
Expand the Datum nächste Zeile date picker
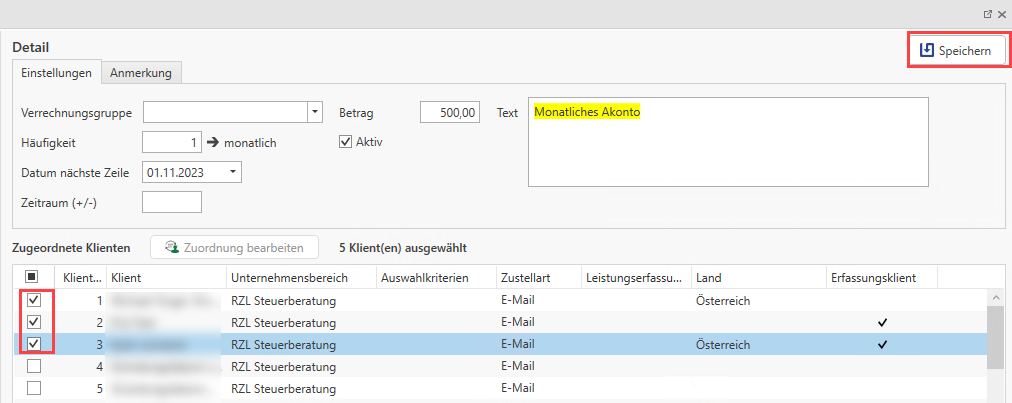point(233,172)
